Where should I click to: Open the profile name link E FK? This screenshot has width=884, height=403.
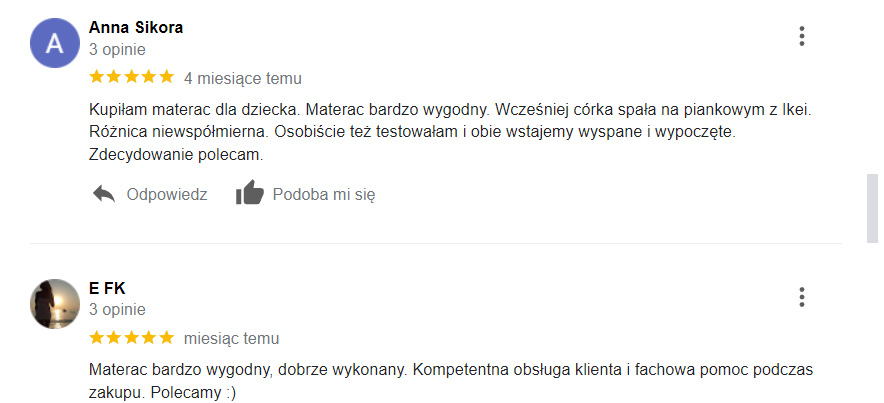click(x=107, y=289)
